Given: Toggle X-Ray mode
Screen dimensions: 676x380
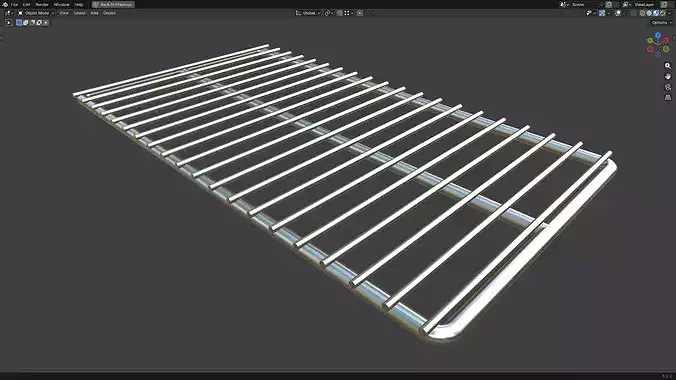Looking at the screenshot, I should (633, 13).
